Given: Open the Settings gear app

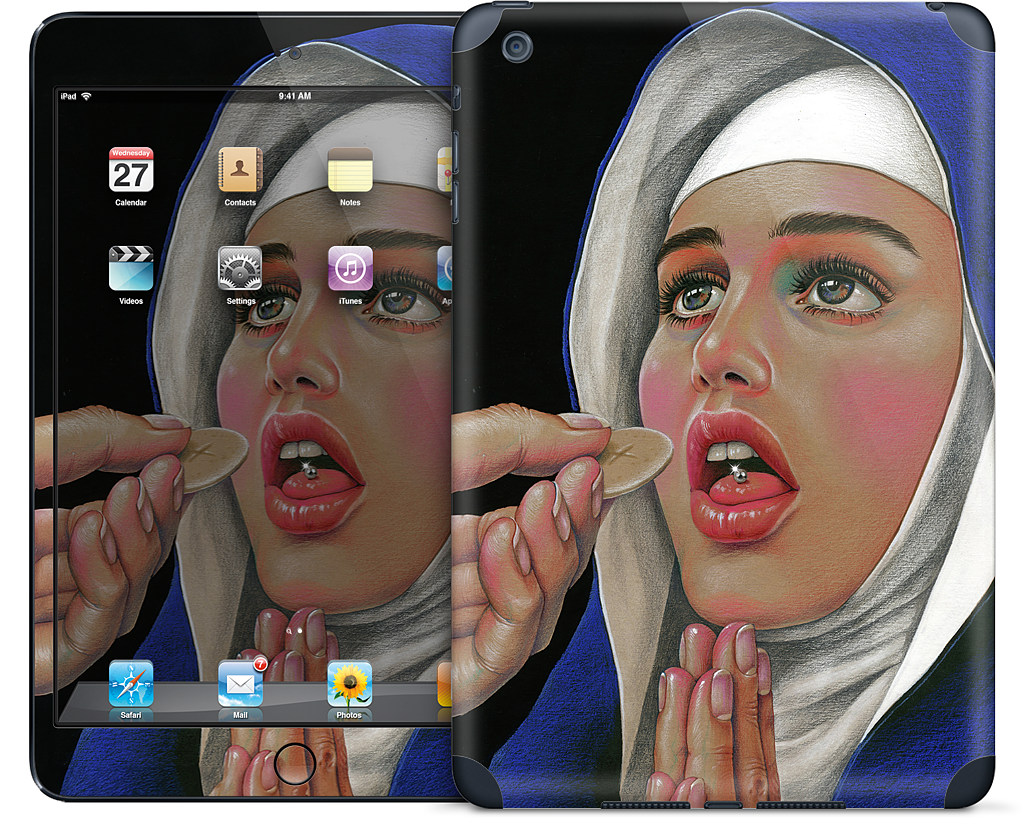Looking at the screenshot, I should tap(240, 268).
